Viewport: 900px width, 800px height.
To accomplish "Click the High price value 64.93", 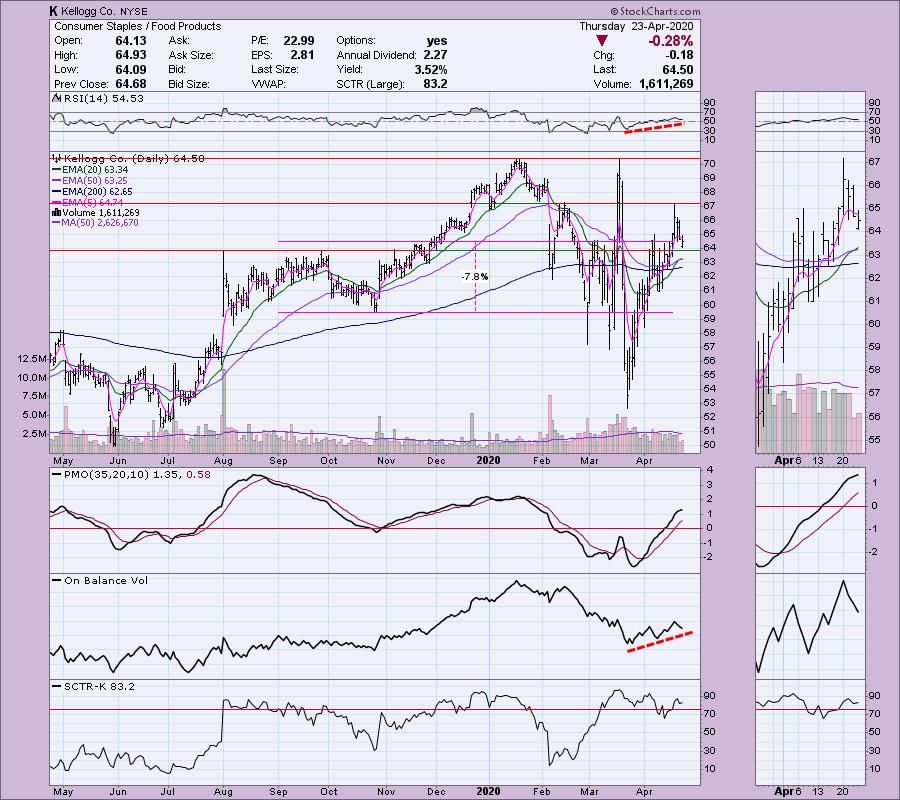I will coord(131,55).
